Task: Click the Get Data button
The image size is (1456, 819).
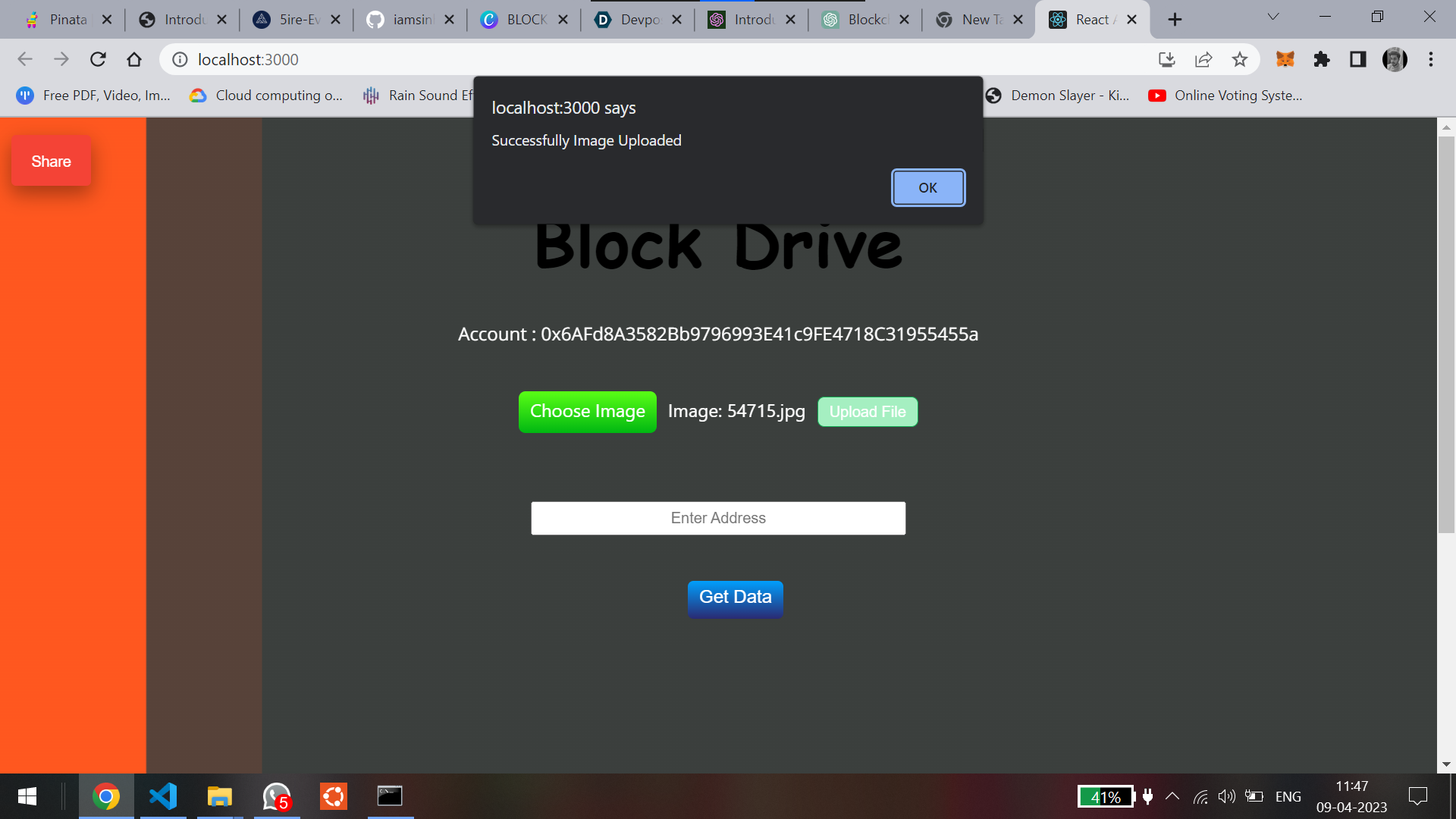Action: (x=735, y=598)
